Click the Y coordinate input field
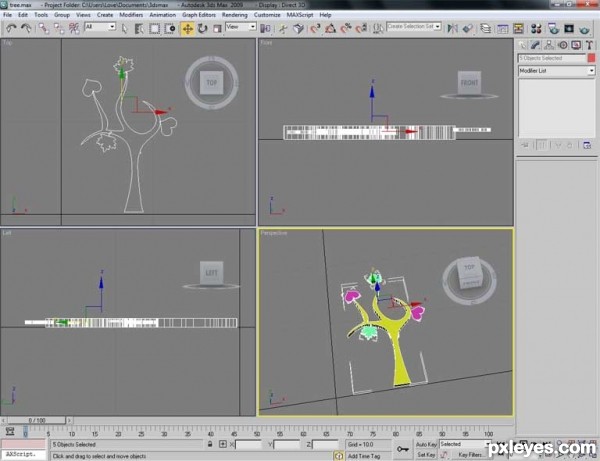The image size is (600, 461). 287,445
